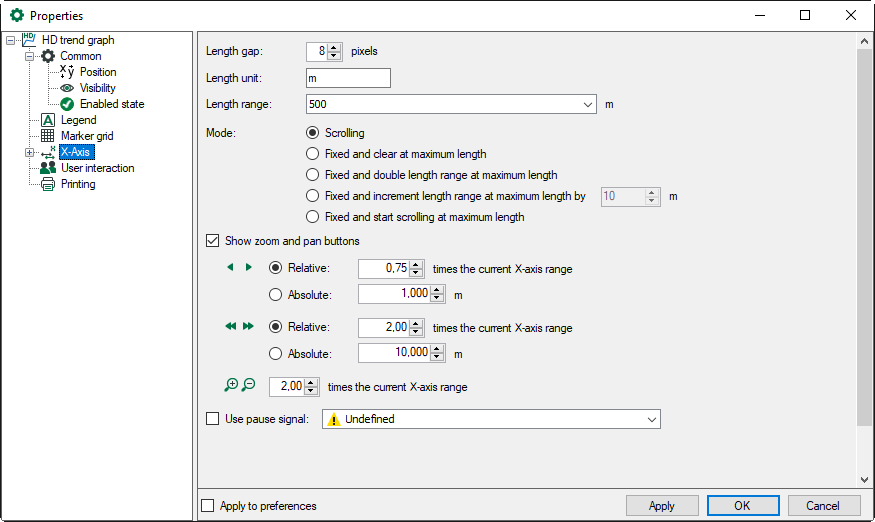875x522 pixels.
Task: Click the Apply button
Action: point(661,506)
